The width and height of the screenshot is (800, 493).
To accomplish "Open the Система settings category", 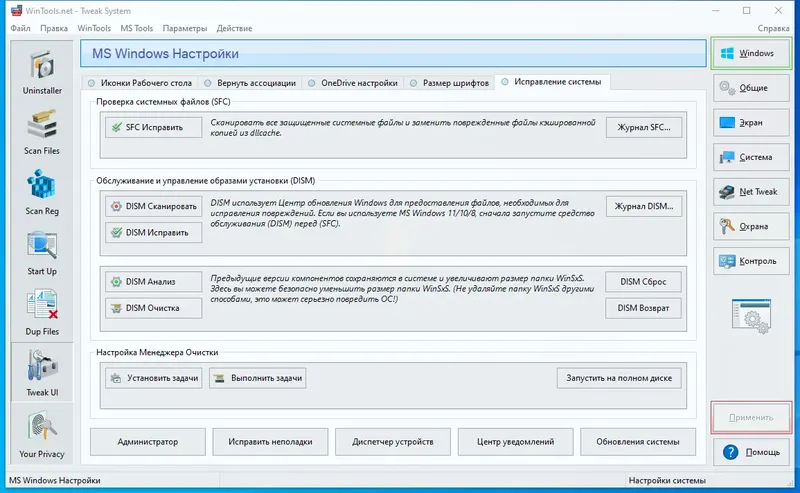I will (x=751, y=157).
